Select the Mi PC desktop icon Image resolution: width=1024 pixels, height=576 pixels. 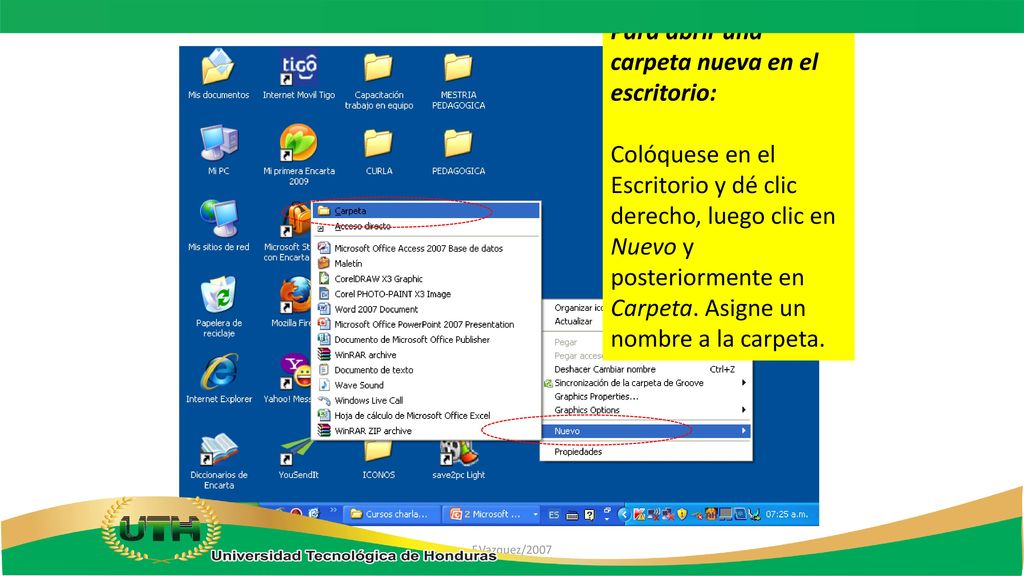click(218, 150)
